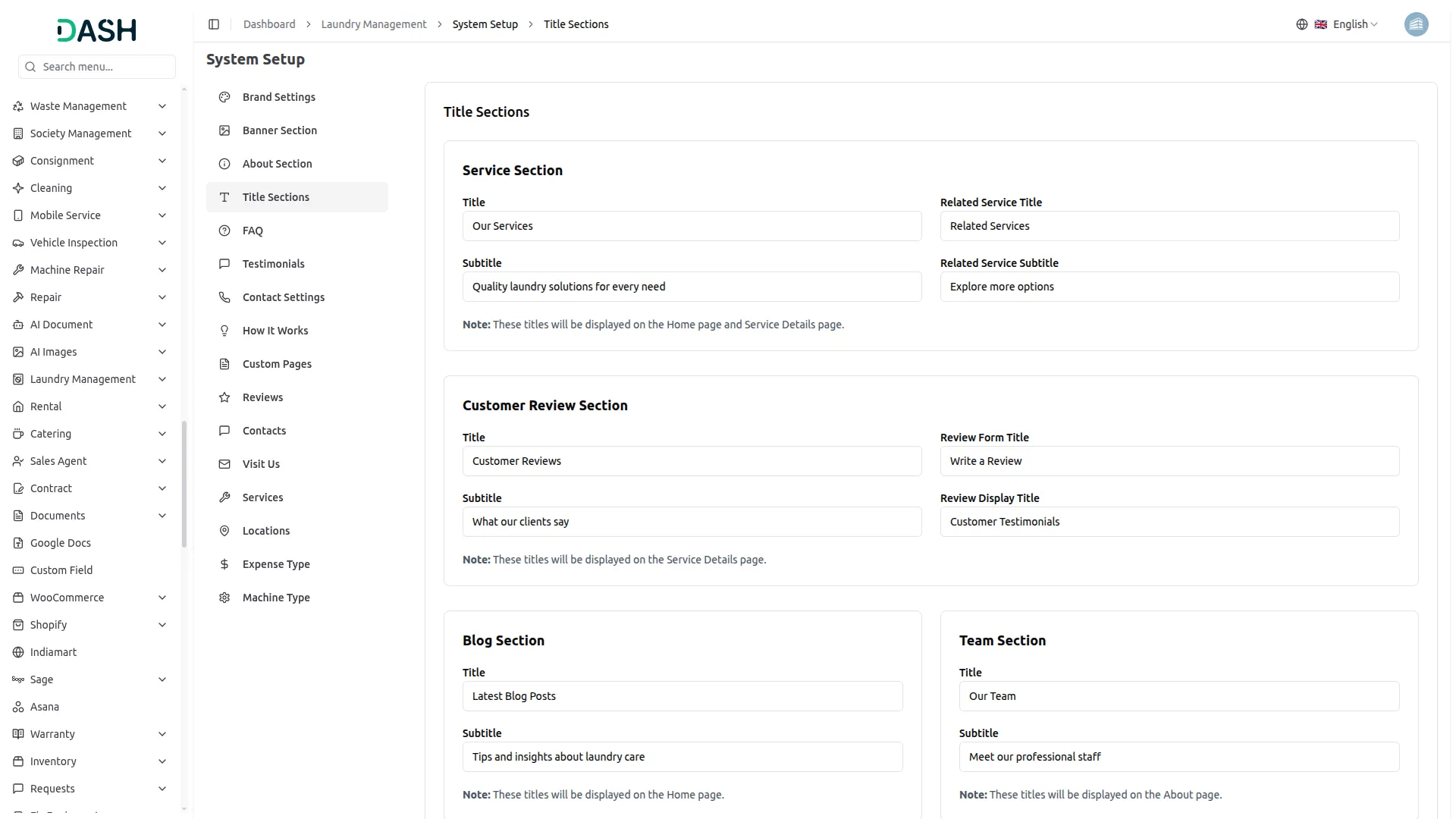Viewport: 1456px width, 819px height.
Task: Click the search magnifier icon in sidebar
Action: pos(30,67)
